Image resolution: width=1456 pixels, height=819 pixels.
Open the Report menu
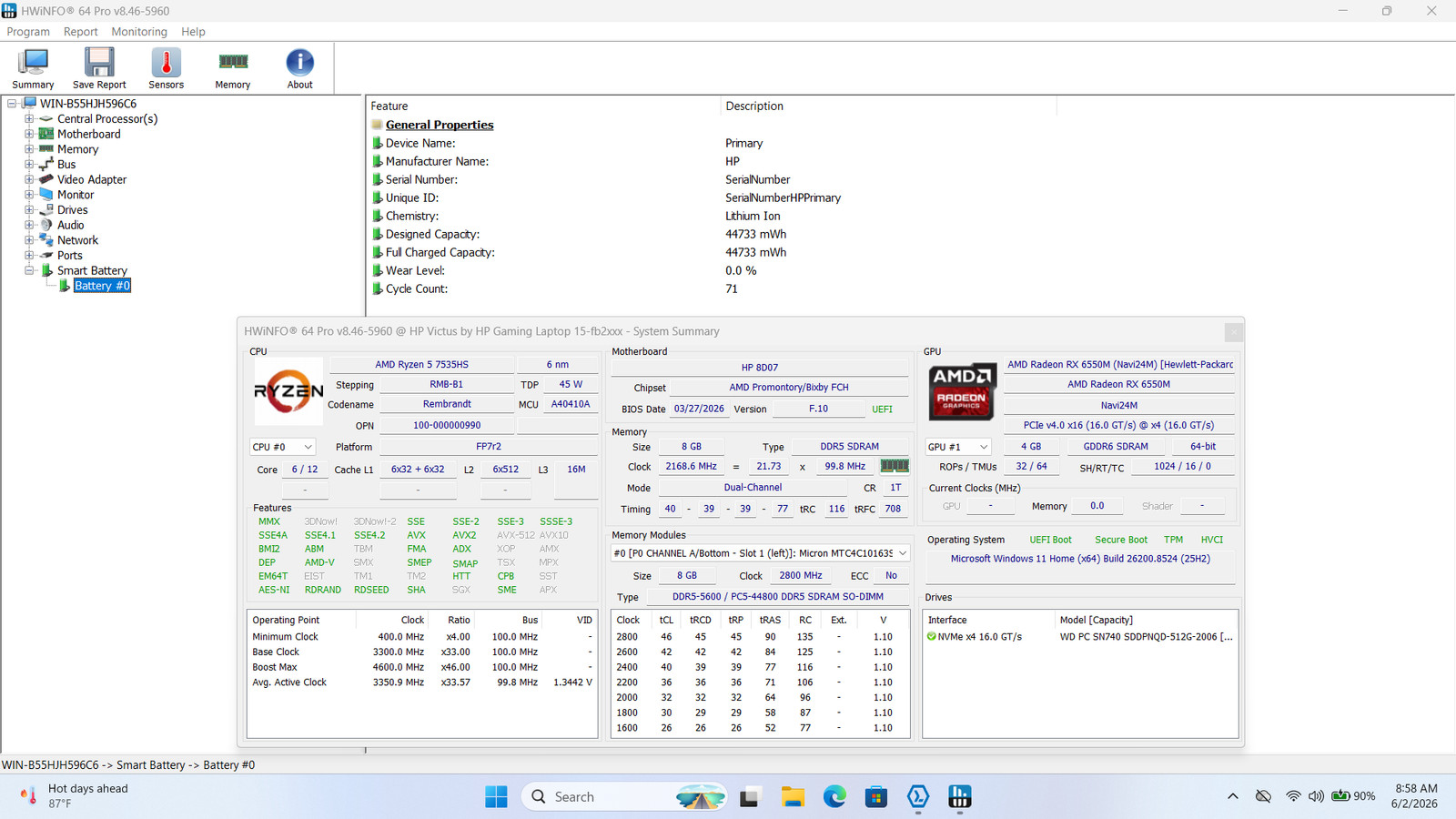(80, 32)
